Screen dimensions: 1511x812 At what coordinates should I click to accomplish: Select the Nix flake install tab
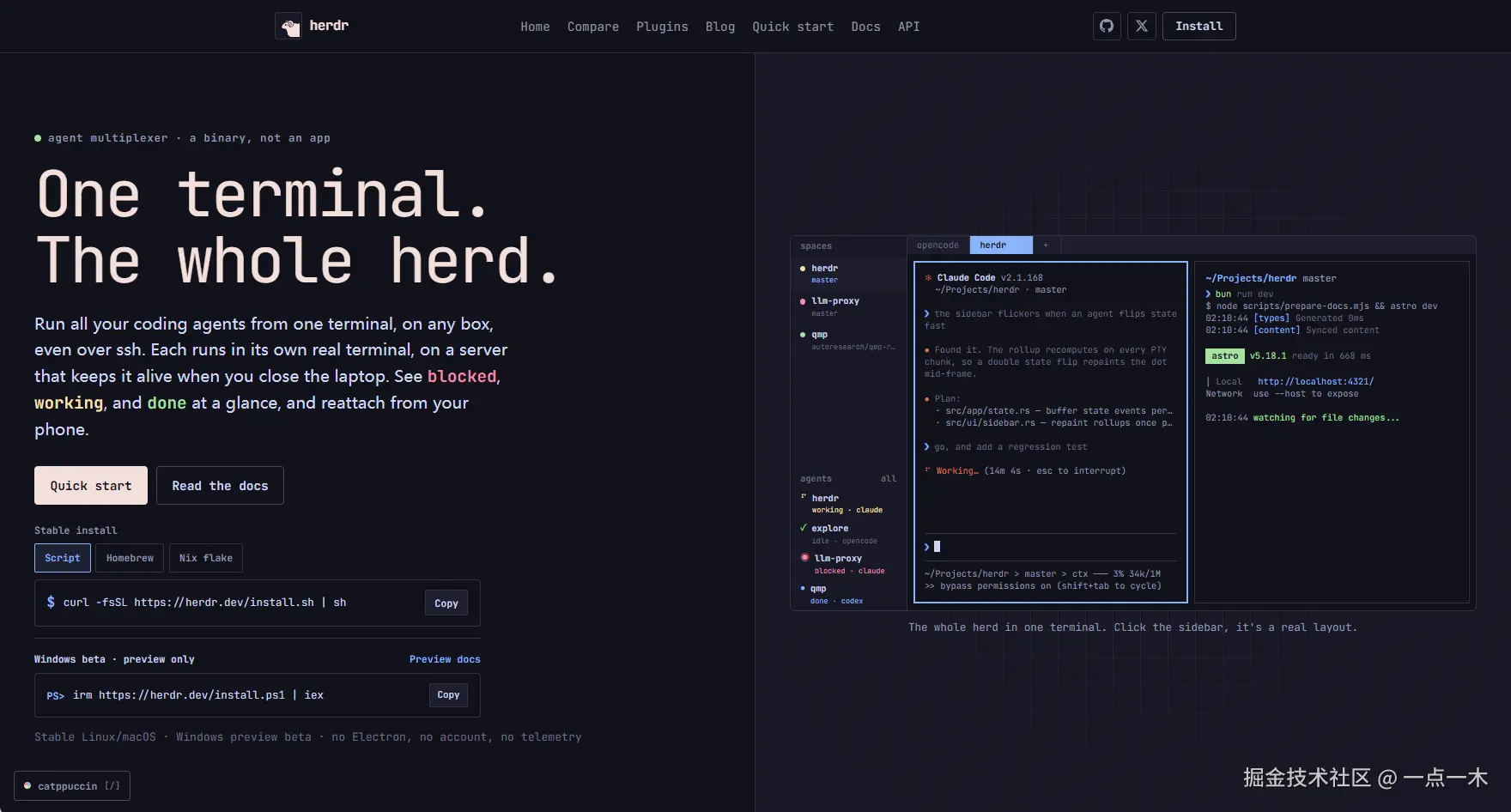click(x=206, y=558)
